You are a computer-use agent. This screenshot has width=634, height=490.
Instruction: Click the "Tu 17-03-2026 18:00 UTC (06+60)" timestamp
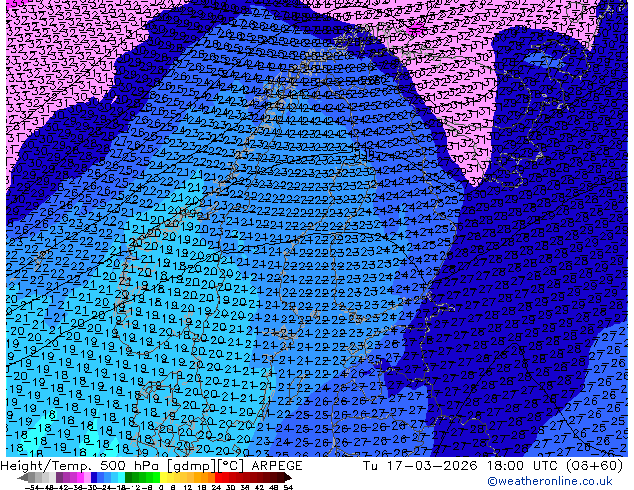pyautogui.click(x=493, y=466)
